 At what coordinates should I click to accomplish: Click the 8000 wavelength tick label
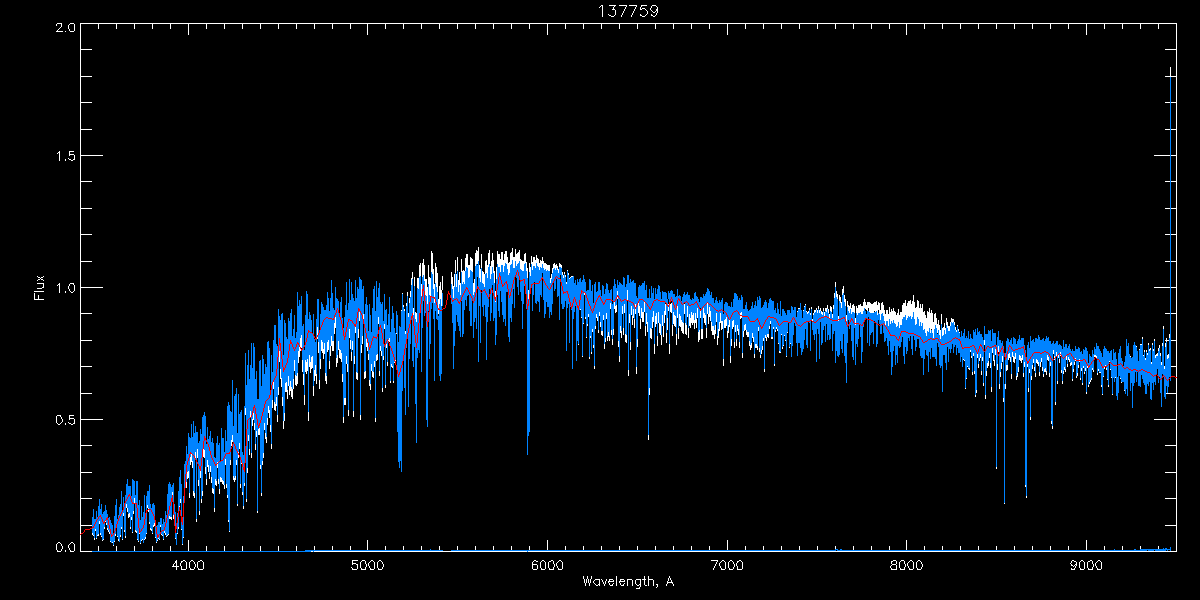[907, 567]
